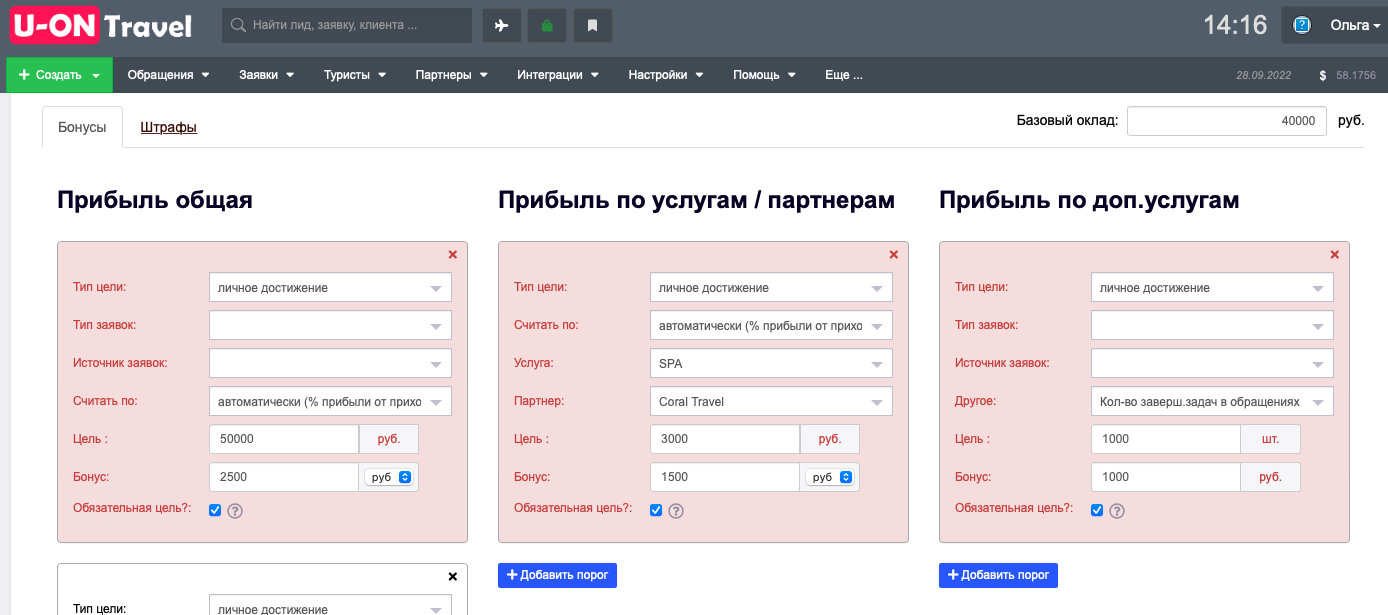Show help hint for Обязательная цель in доп.услугам

coord(1117,511)
